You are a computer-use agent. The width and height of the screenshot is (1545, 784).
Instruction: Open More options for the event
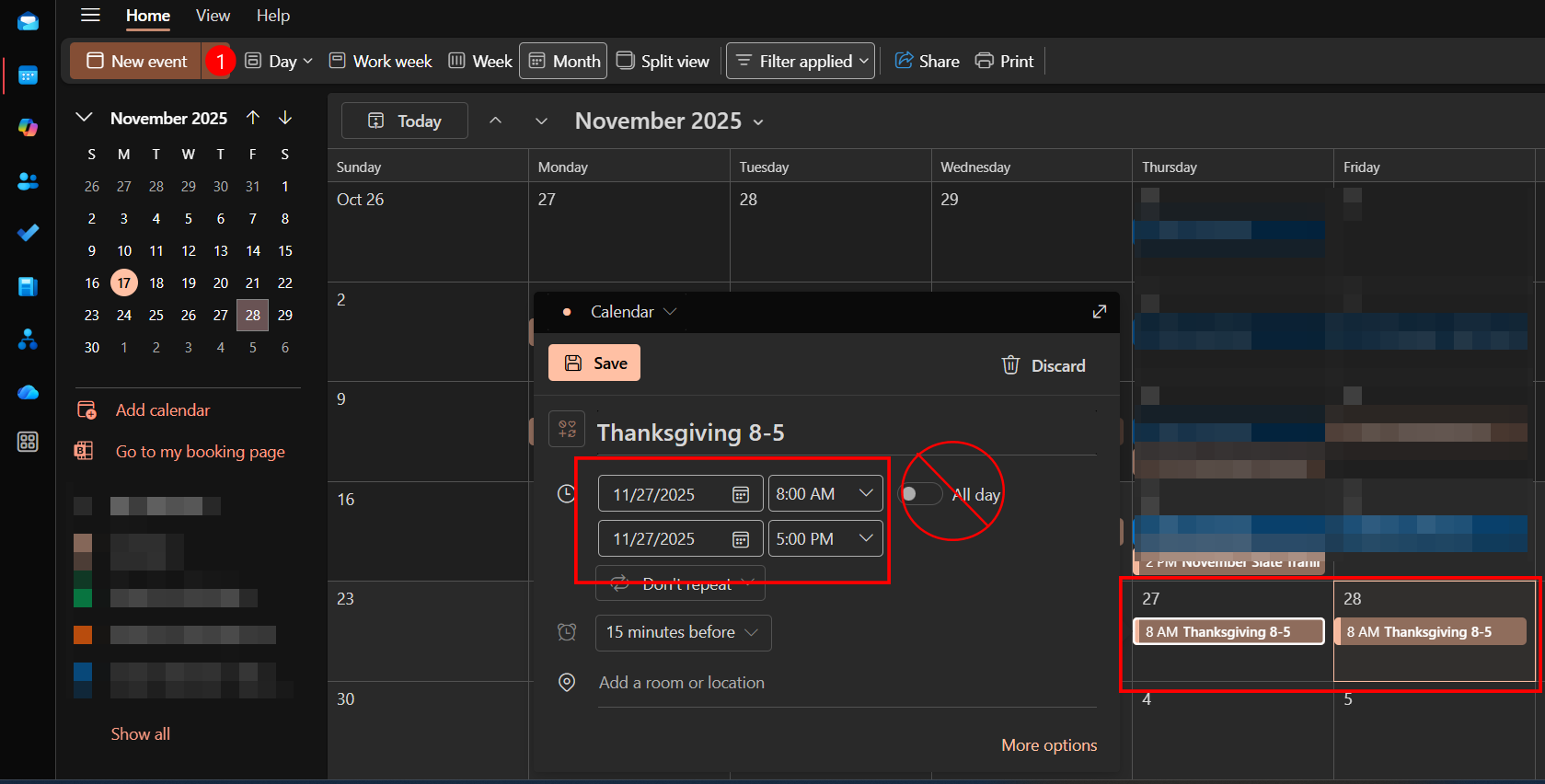1049,744
